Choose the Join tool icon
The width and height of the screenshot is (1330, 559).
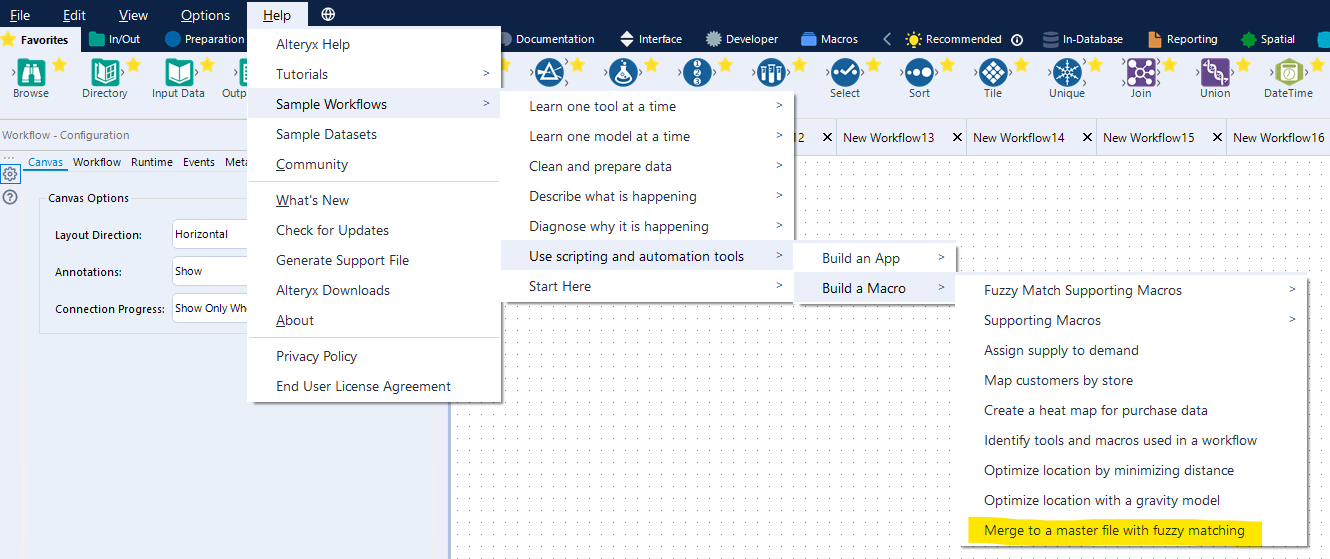pos(1141,72)
